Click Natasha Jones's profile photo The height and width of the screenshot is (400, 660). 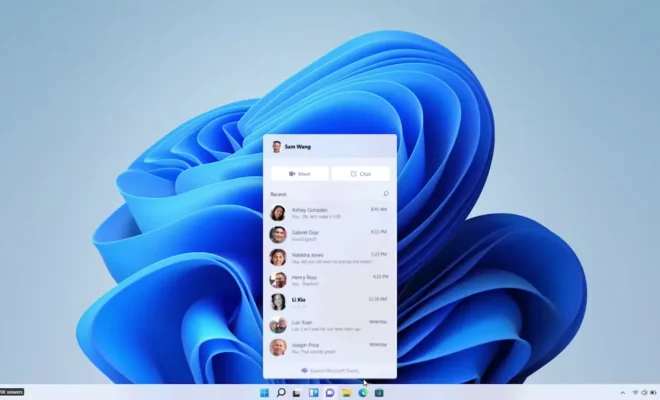(278, 258)
